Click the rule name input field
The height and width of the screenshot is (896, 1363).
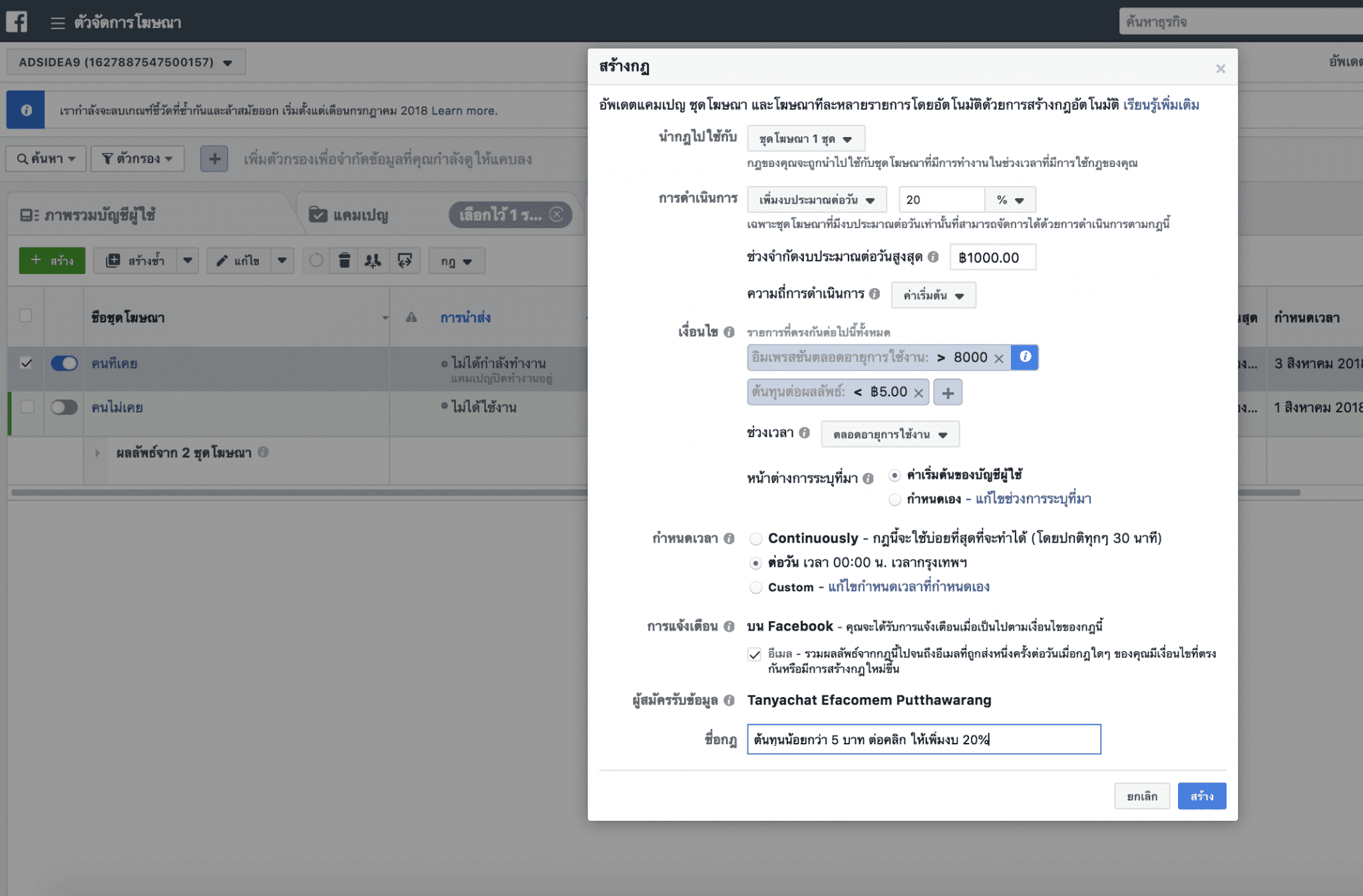tap(923, 740)
